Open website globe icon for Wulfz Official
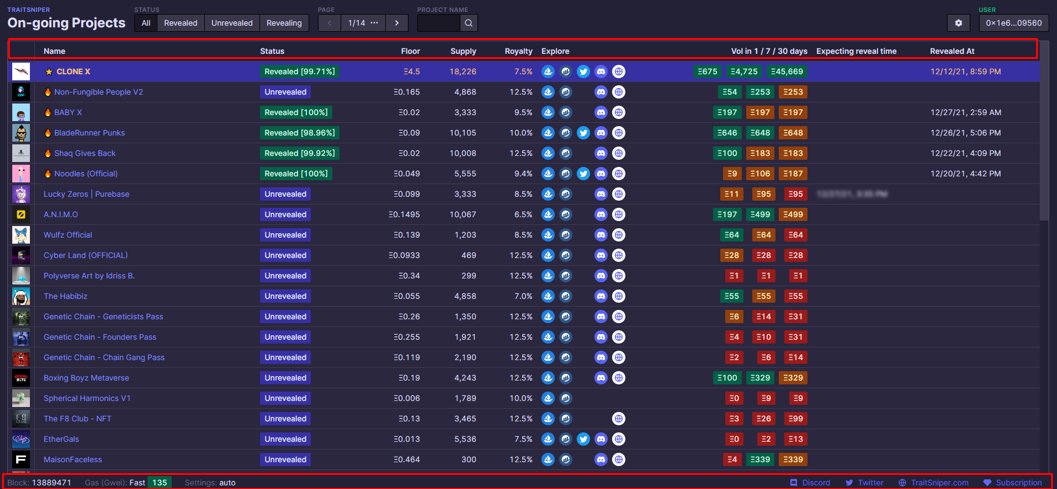 (618, 235)
